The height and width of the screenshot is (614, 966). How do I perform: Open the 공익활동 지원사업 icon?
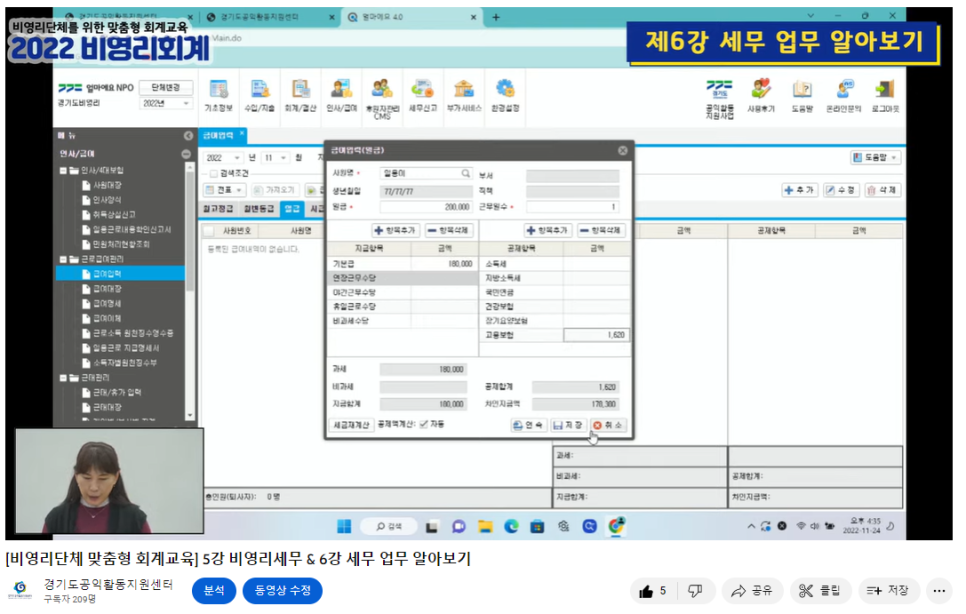(x=720, y=99)
